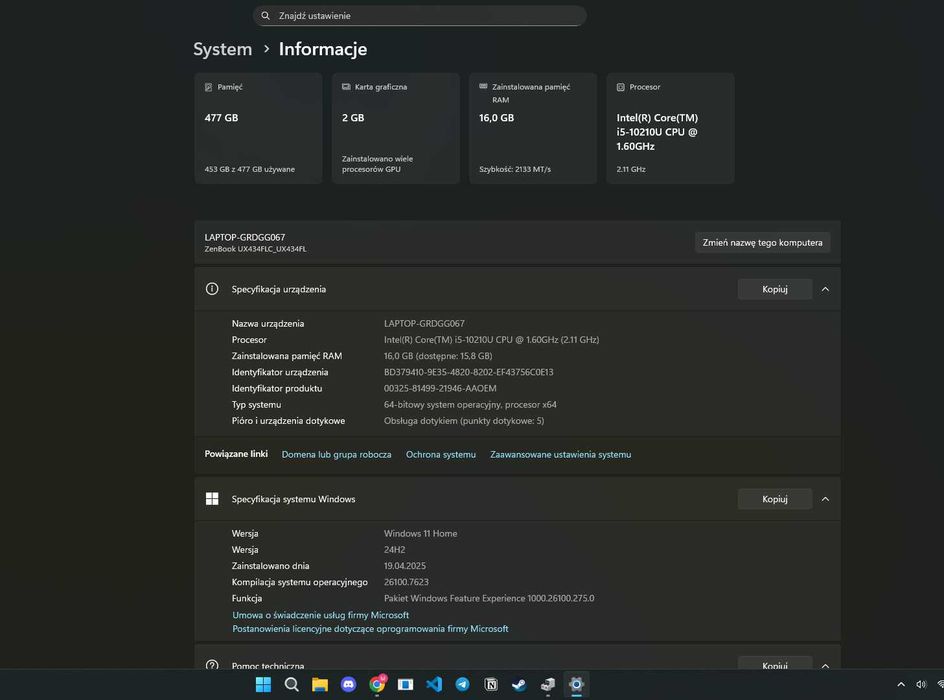Launch Discord from the taskbar
This screenshot has height=700, width=944.
[x=349, y=684]
